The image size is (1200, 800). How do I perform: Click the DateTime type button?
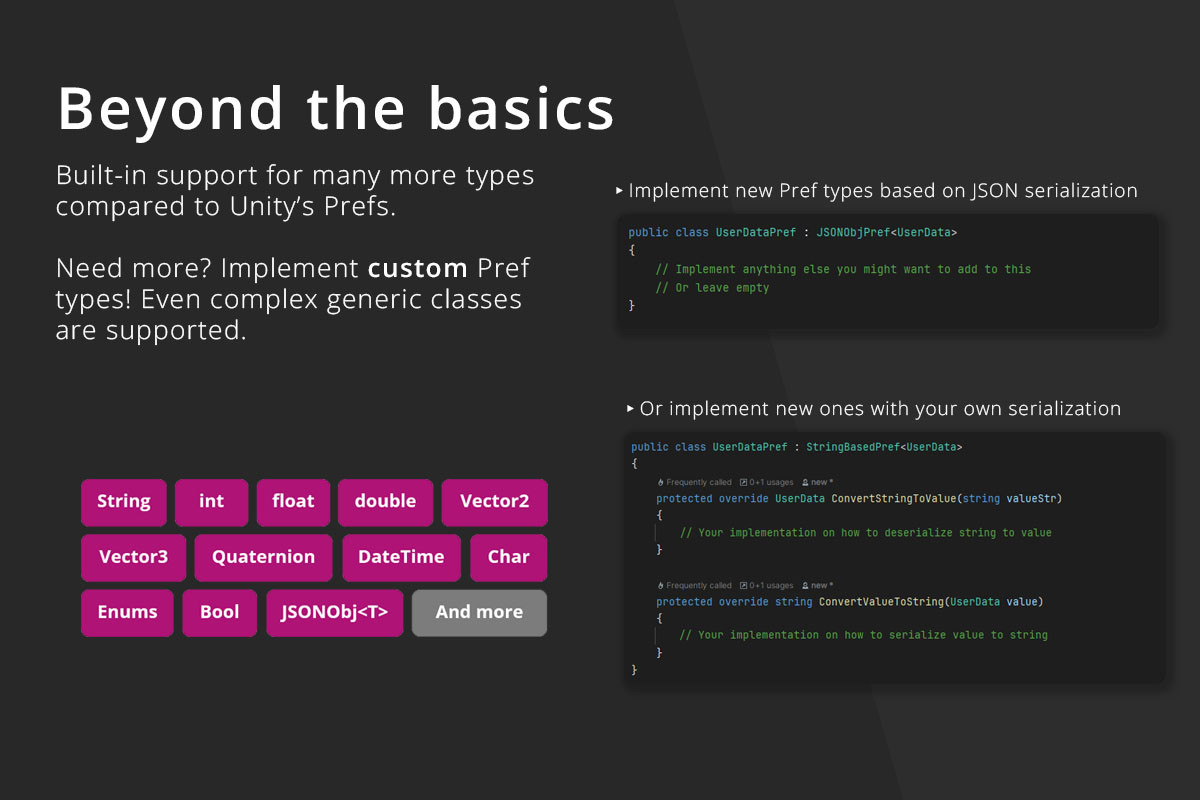tap(401, 557)
